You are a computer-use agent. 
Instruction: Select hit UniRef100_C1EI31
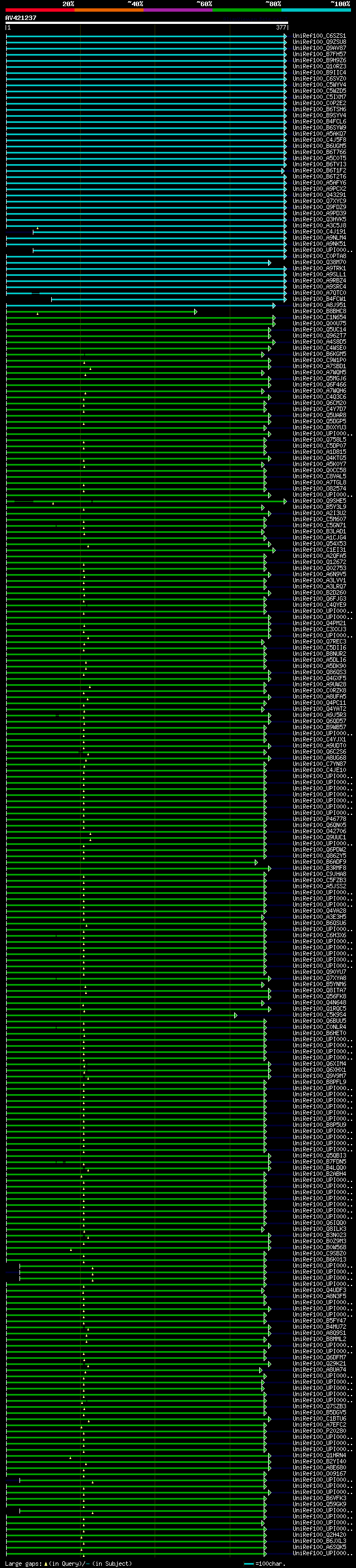(x=319, y=550)
